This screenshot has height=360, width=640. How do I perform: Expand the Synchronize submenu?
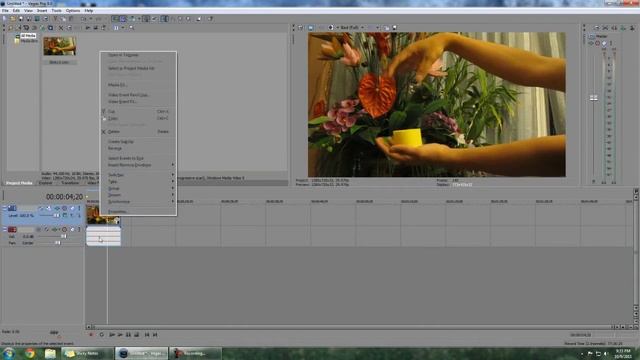click(138, 202)
